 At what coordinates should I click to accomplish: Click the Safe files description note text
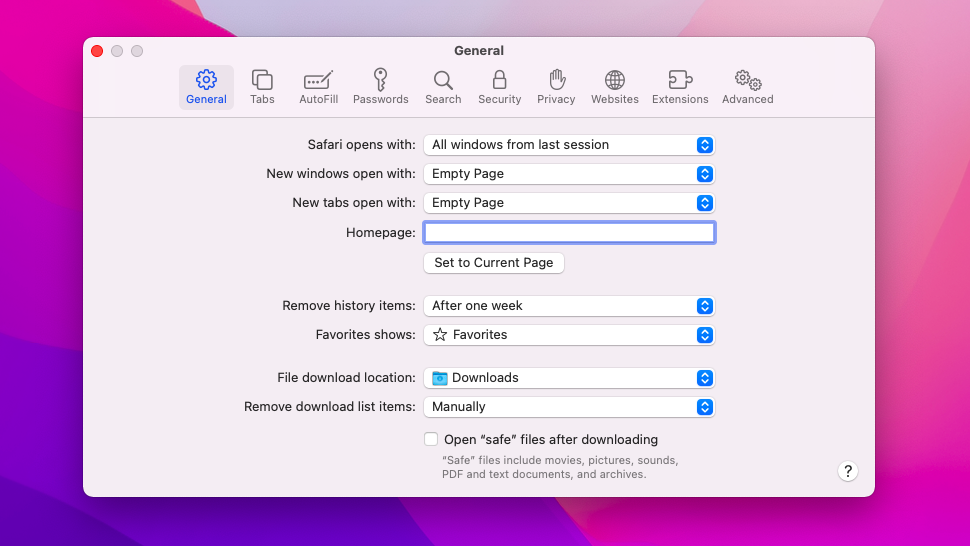tap(560, 467)
